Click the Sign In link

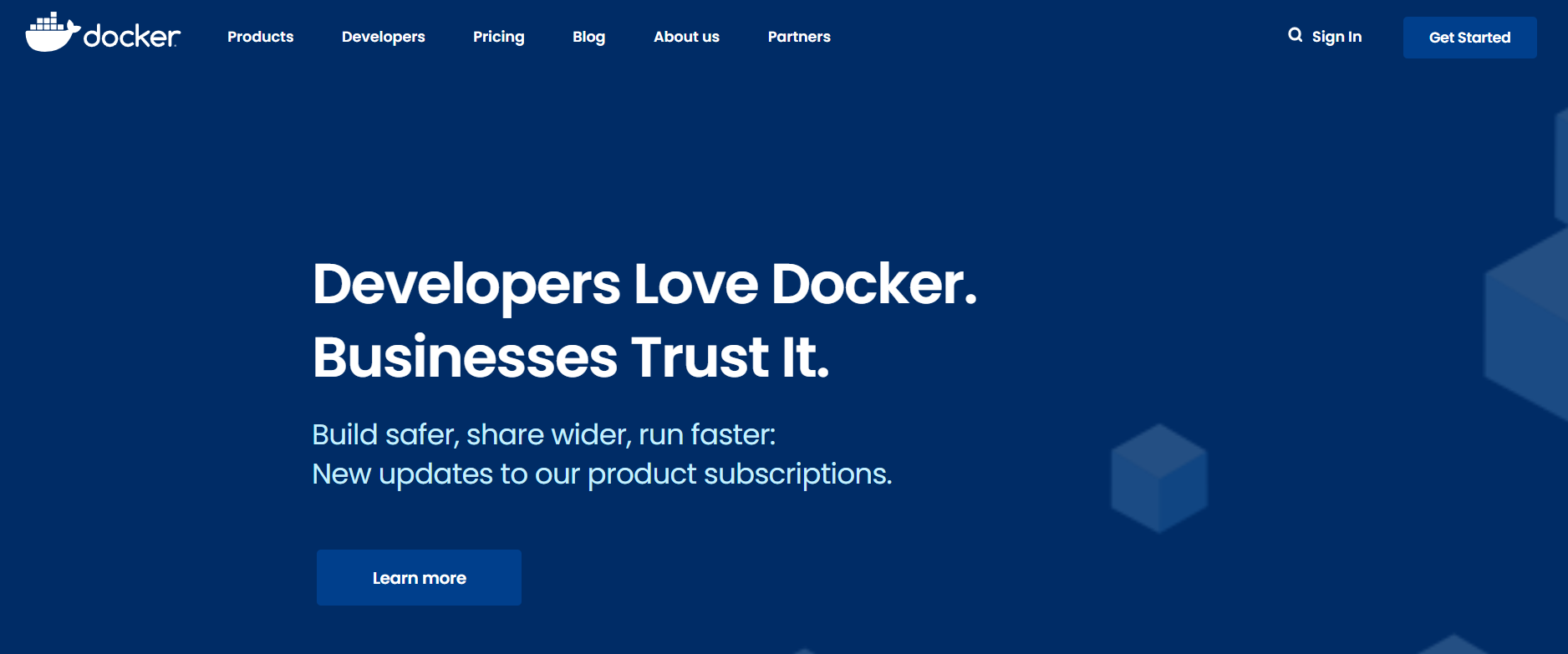(x=1336, y=37)
